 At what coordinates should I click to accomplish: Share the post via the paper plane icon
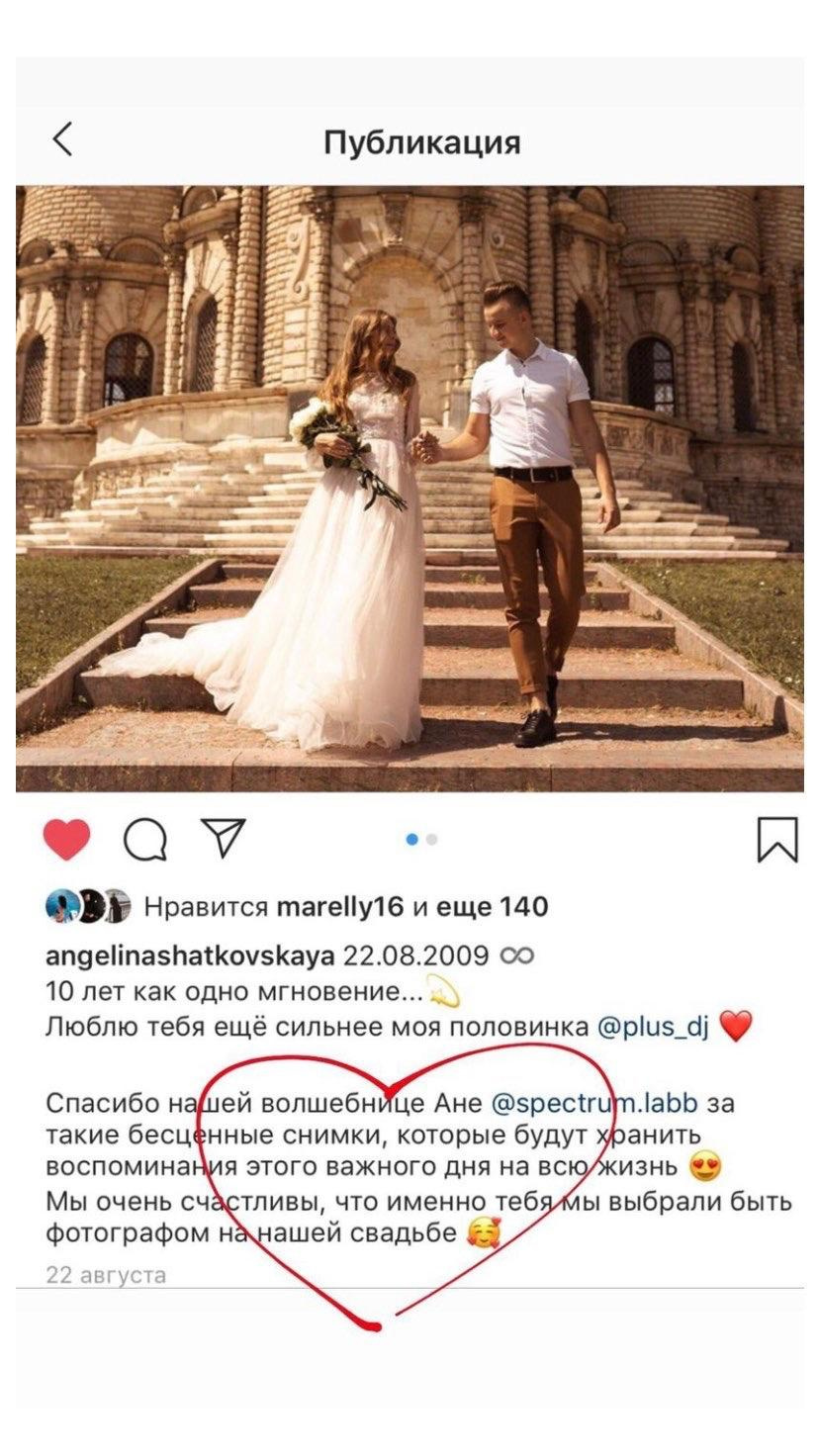pos(223,837)
